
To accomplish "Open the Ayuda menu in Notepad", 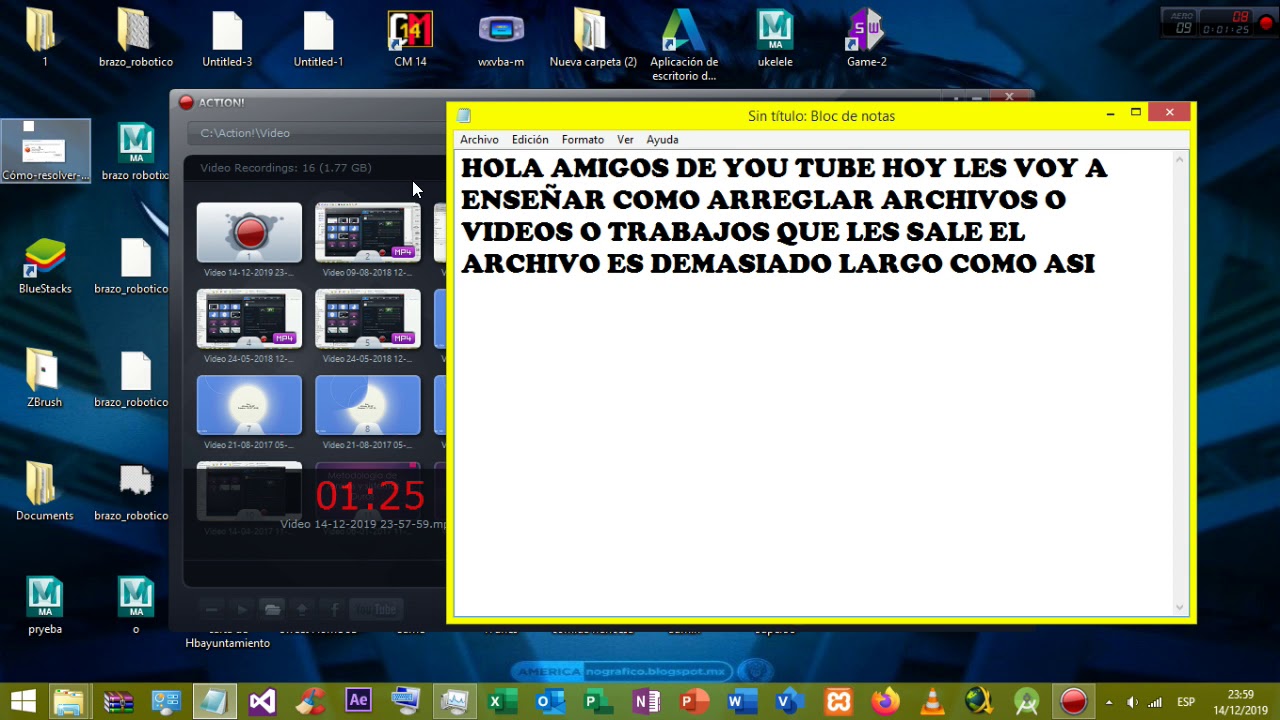I will (x=662, y=140).
